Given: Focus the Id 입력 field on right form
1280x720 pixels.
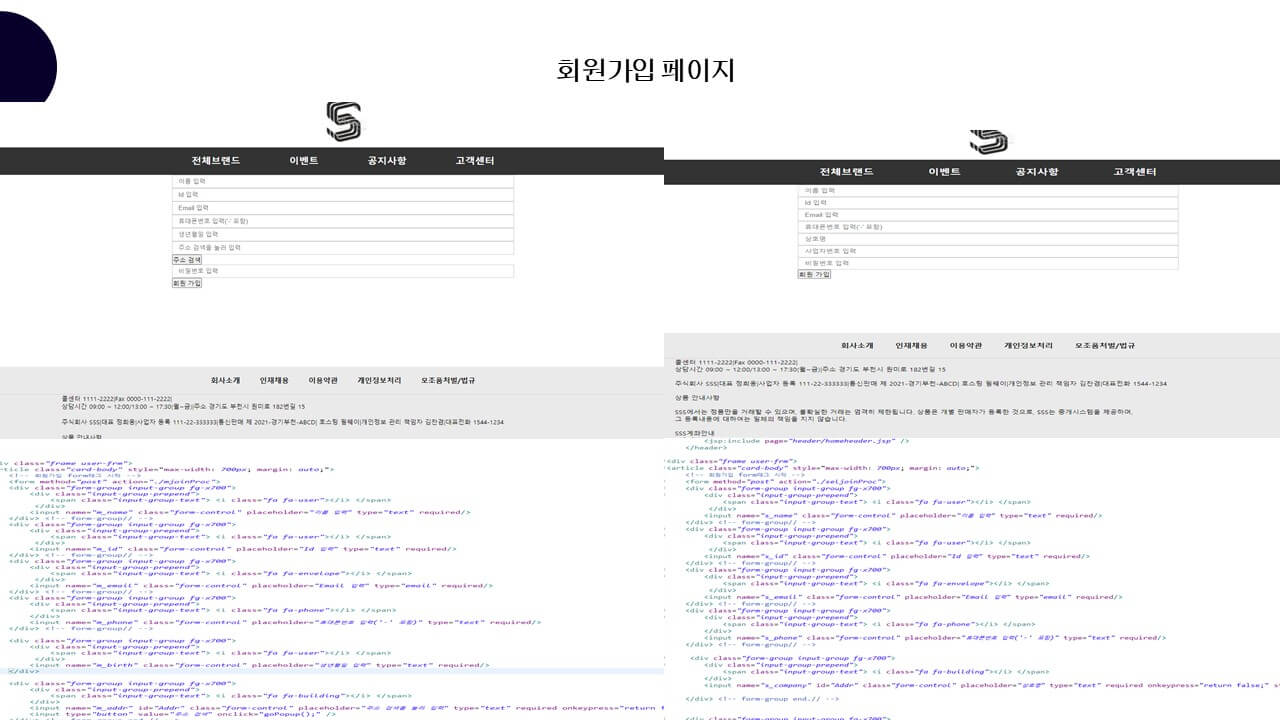Looking at the screenshot, I should pos(988,203).
